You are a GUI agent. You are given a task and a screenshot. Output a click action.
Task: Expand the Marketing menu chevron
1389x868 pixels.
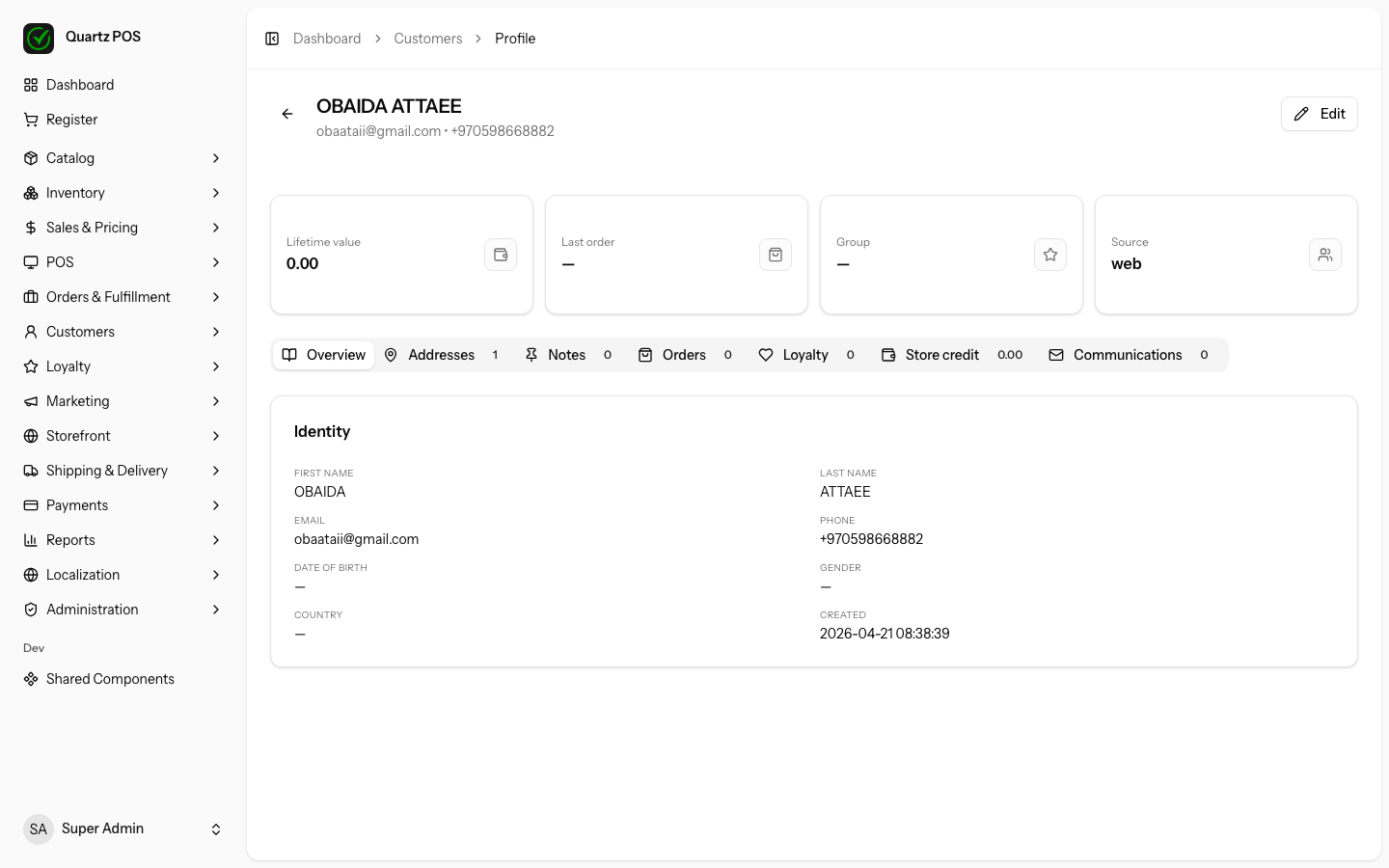click(216, 401)
